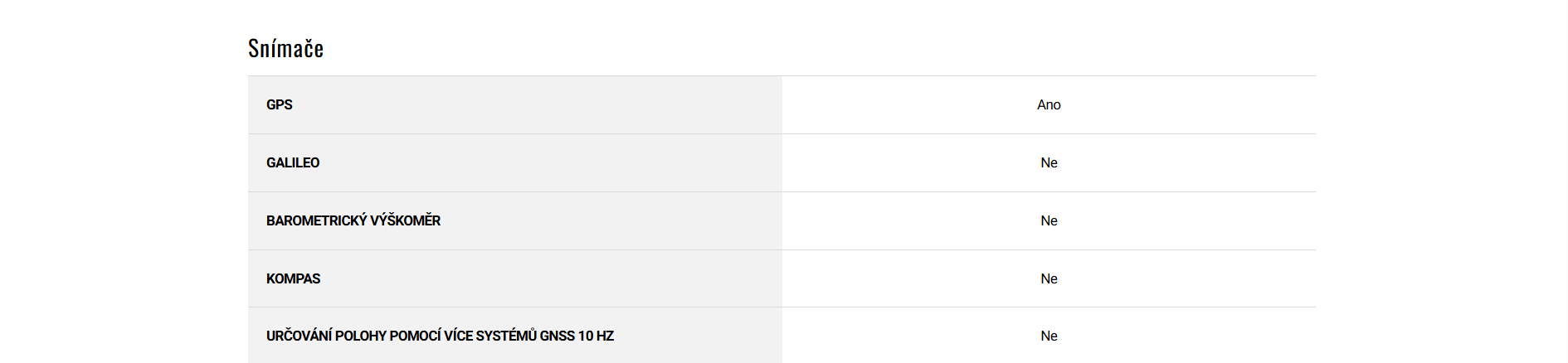The image size is (1568, 363).
Task: Click the 10 HZ text
Action: [597, 336]
